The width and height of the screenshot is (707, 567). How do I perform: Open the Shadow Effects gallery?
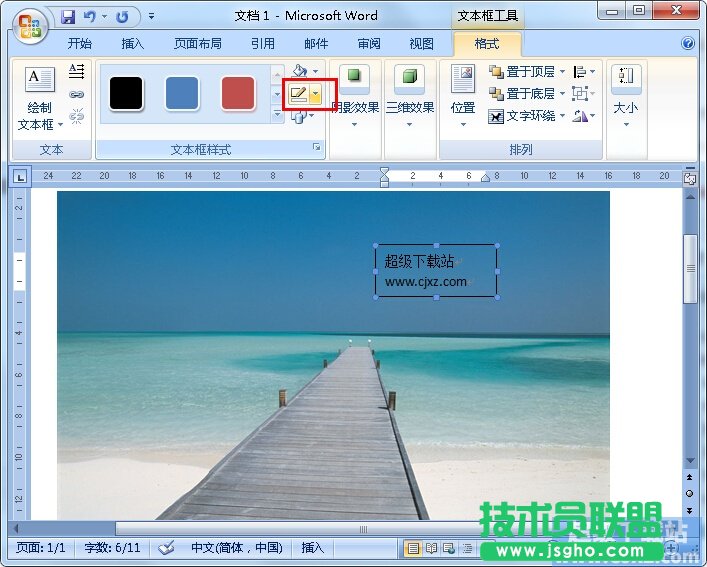pyautogui.click(x=354, y=100)
